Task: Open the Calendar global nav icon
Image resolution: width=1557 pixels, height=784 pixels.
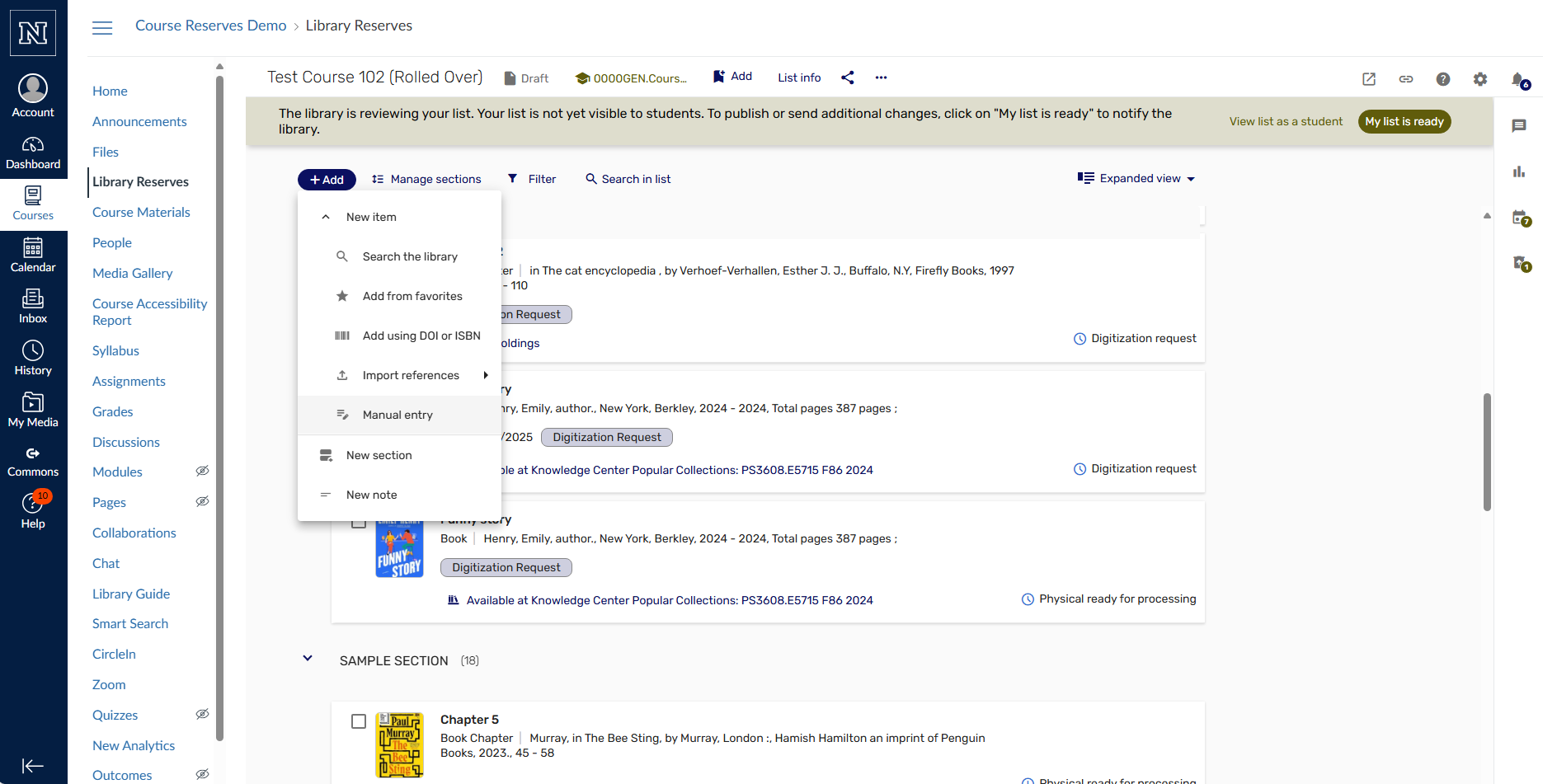Action: pos(33,256)
